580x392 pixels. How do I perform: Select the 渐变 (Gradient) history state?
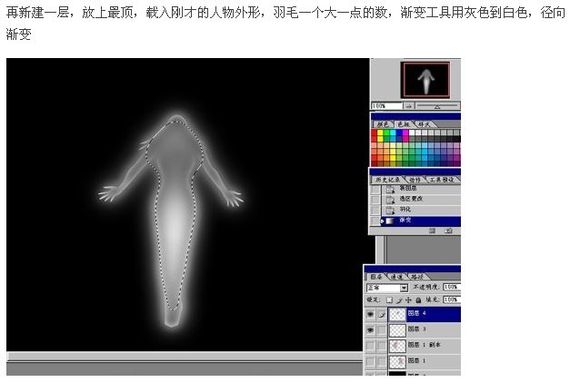(421, 221)
